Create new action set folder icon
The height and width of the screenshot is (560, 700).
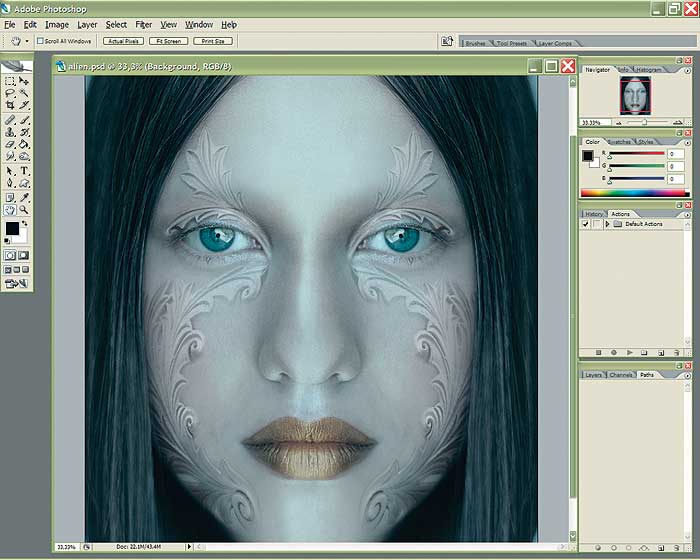pyautogui.click(x=644, y=353)
